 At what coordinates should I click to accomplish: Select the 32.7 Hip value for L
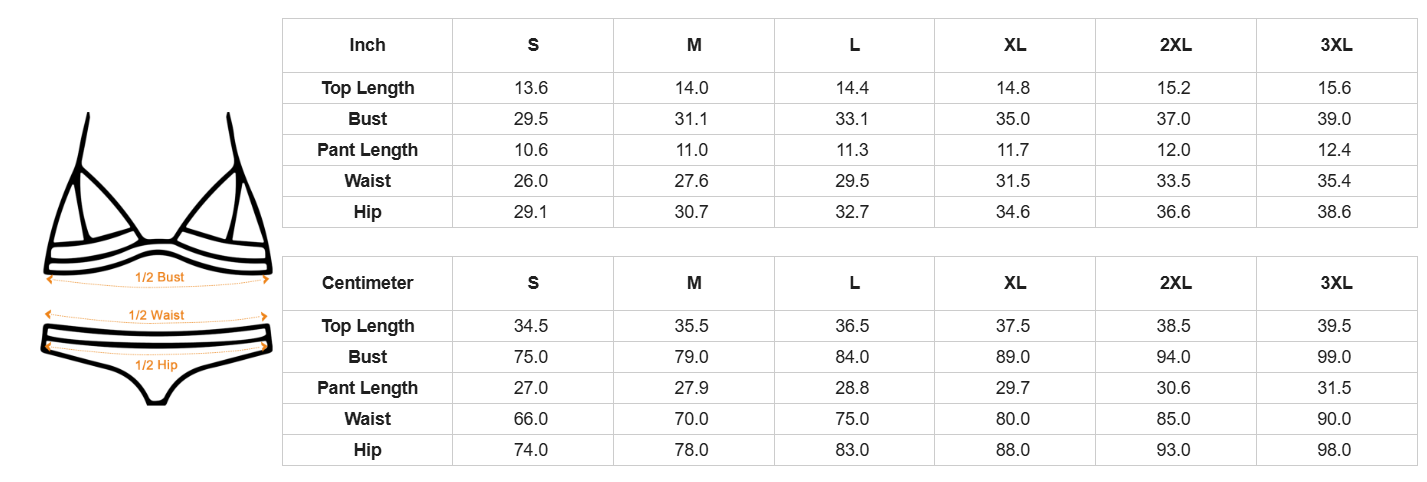click(853, 212)
